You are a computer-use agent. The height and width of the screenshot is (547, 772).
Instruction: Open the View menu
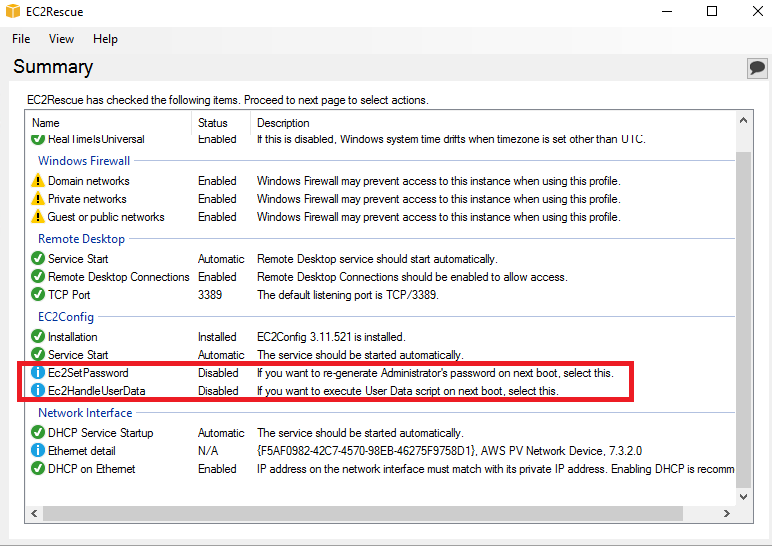[61, 39]
